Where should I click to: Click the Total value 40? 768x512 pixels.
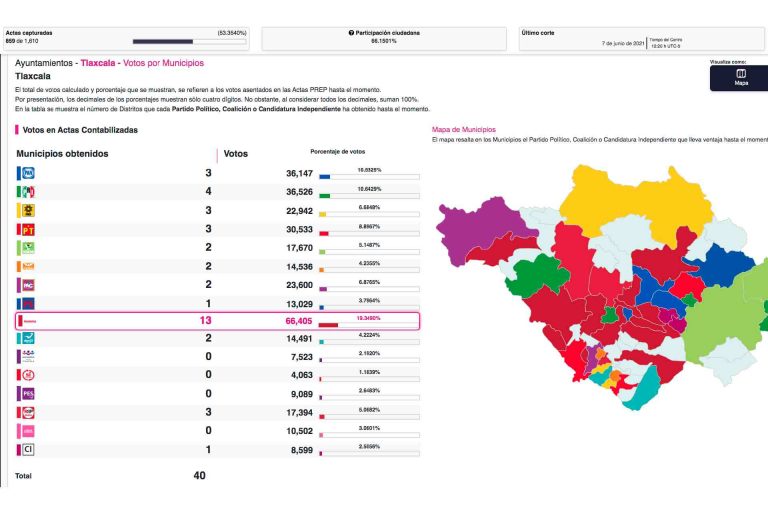click(199, 475)
